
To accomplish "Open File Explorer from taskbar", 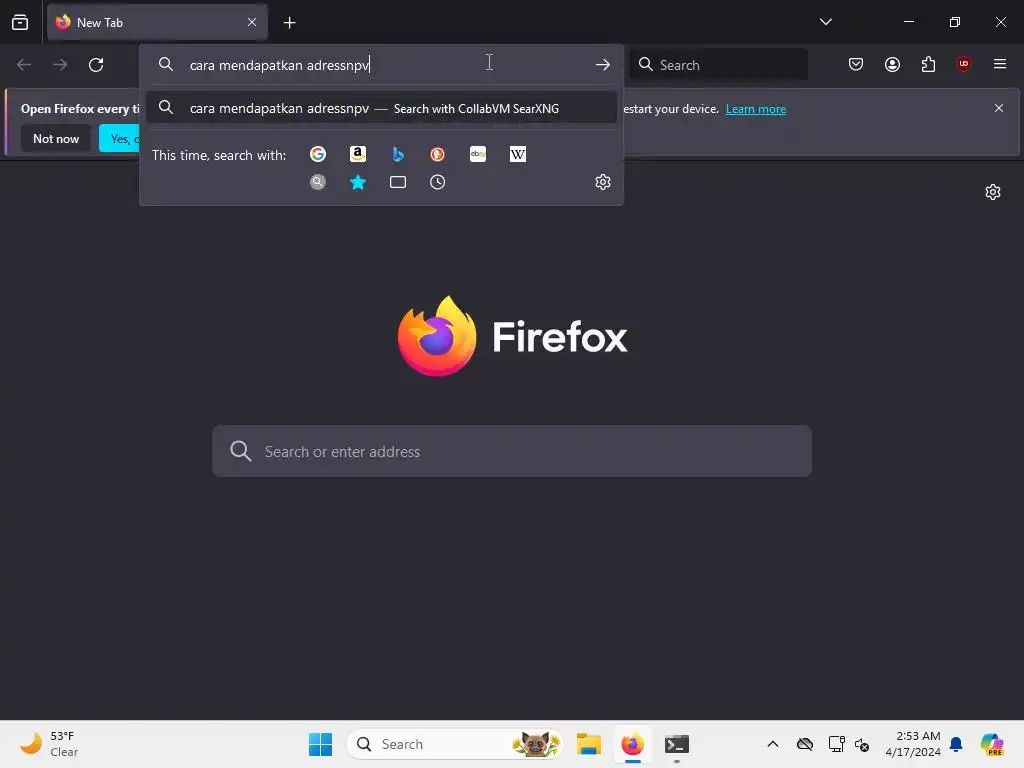I will (x=588, y=744).
